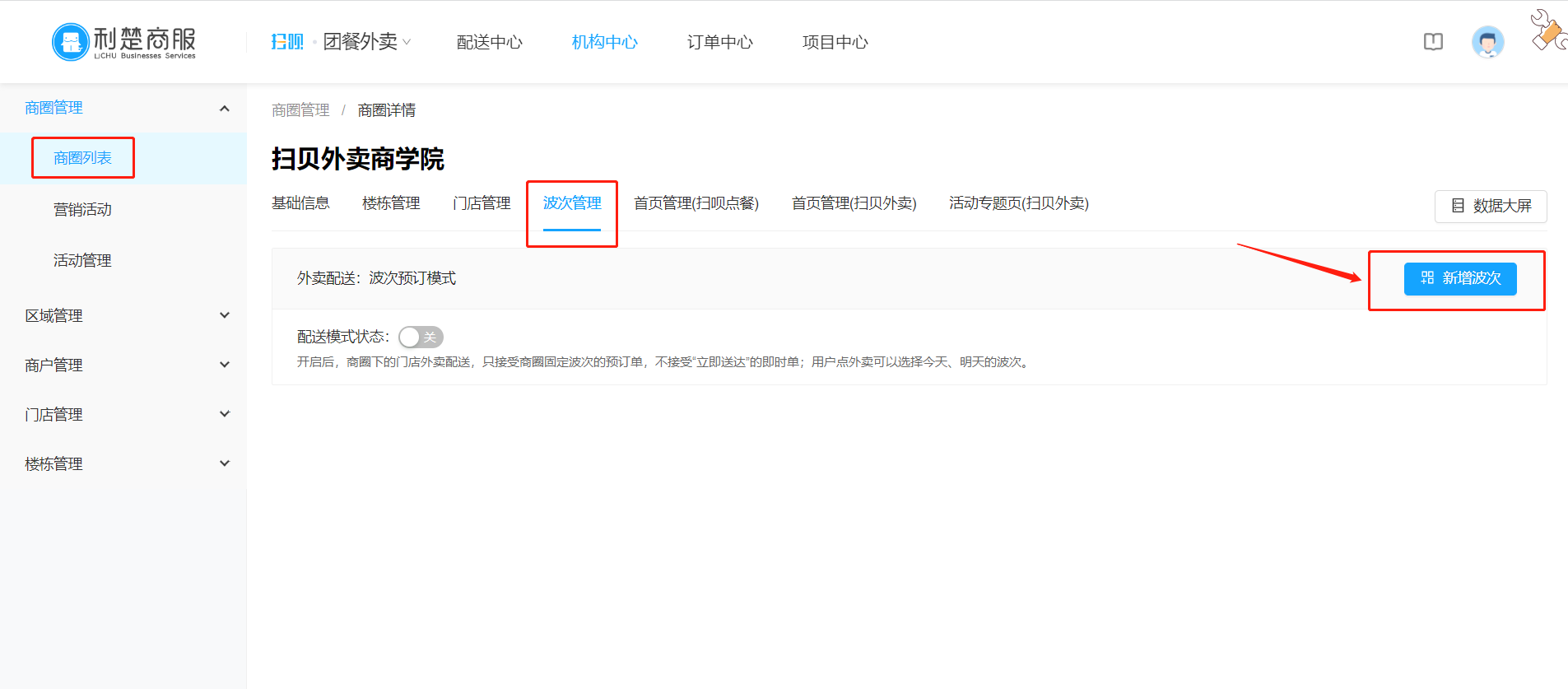The image size is (1568, 689).
Task: Switch to 首页管理(扫呗点餐) tab
Action: coord(696,203)
